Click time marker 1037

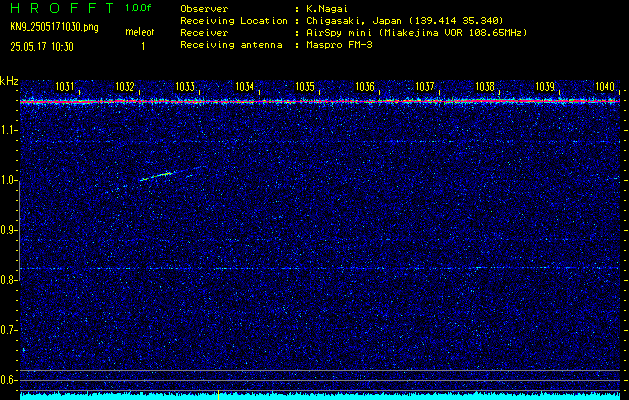[425, 86]
